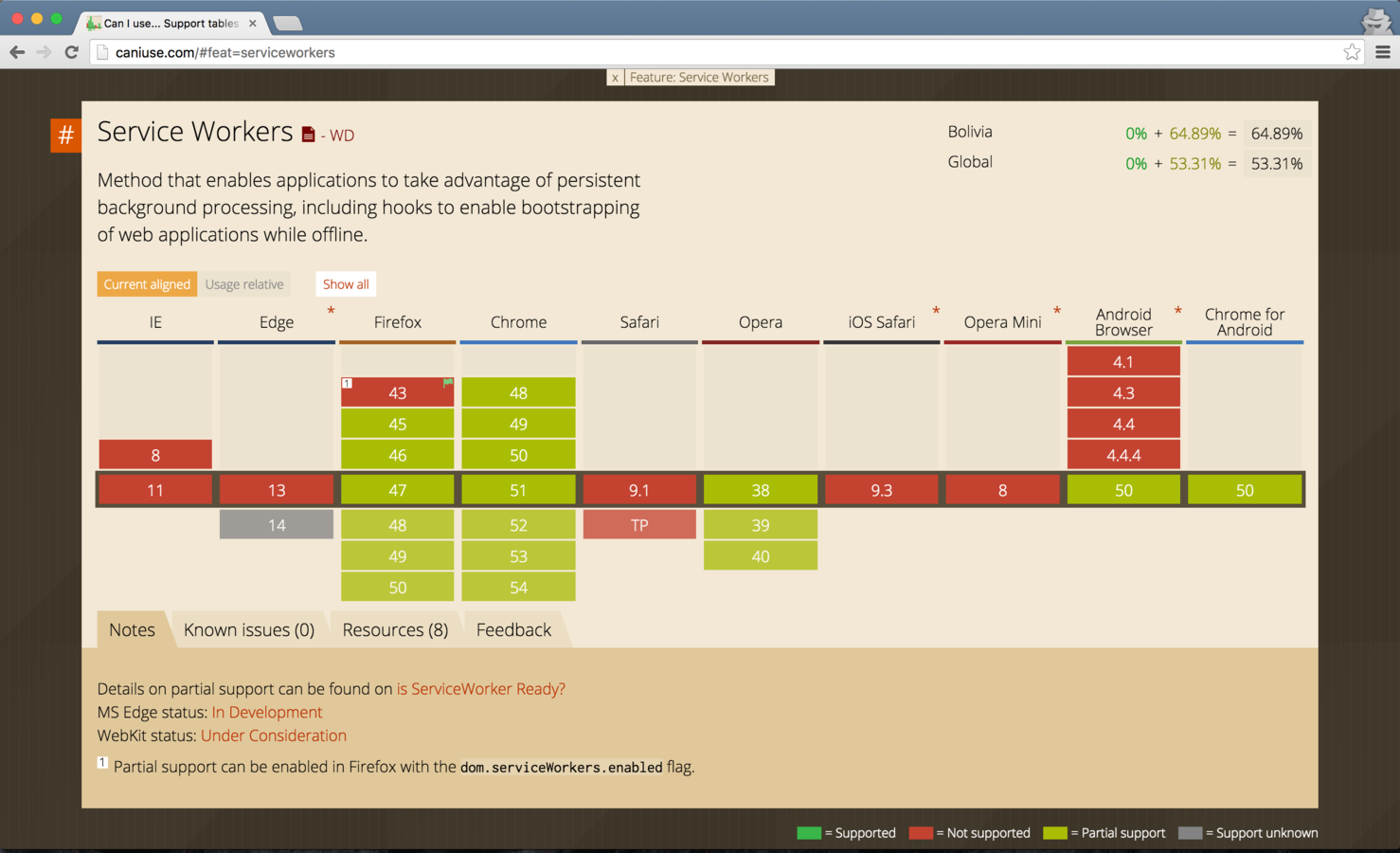Click the Safari column header

639,322
